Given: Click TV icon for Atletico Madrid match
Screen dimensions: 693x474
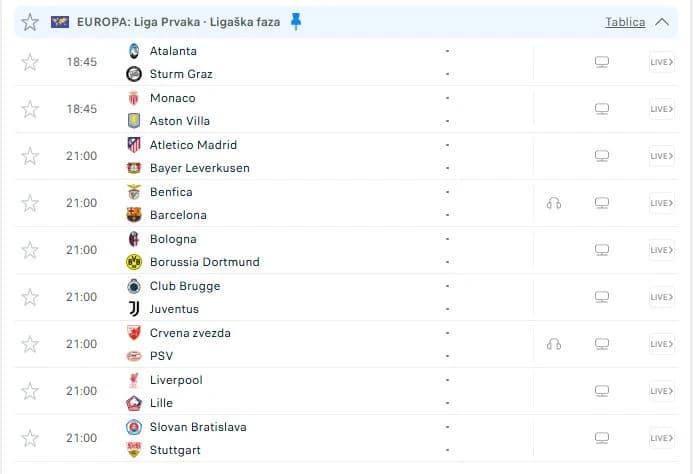Looking at the screenshot, I should [602, 156].
